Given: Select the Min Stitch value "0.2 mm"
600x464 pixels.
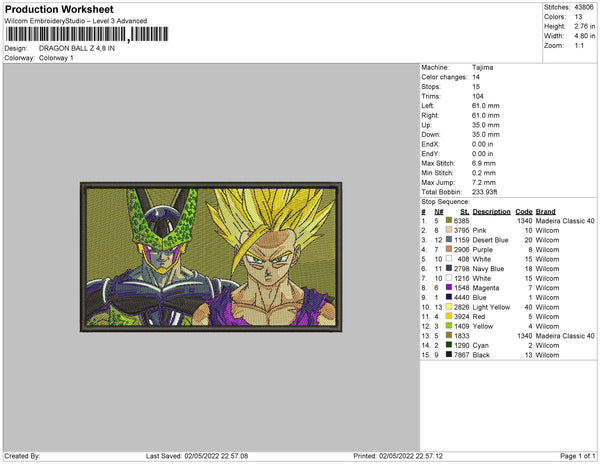Looking at the screenshot, I should pyautogui.click(x=484, y=173).
